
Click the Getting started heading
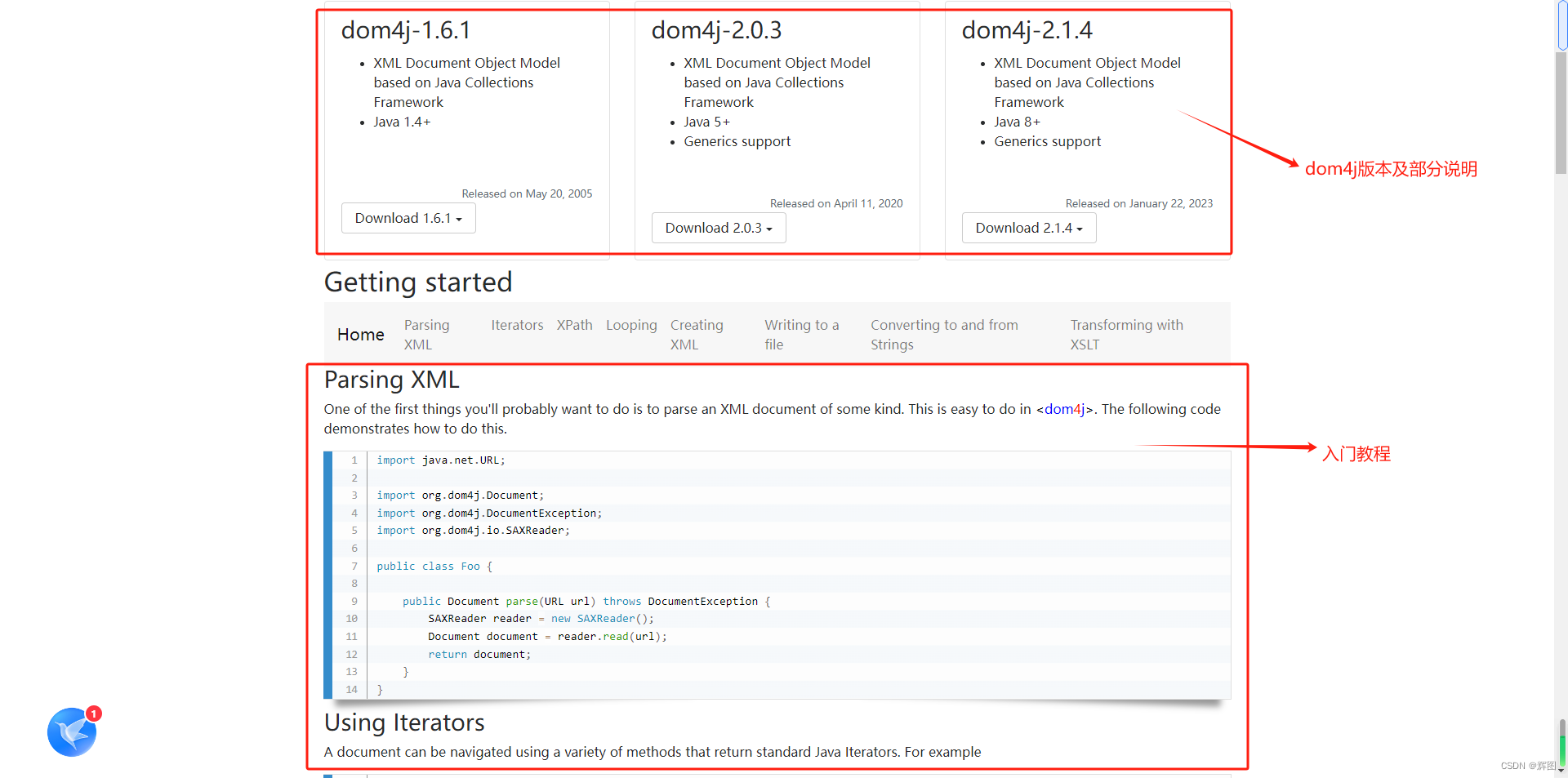click(x=418, y=282)
